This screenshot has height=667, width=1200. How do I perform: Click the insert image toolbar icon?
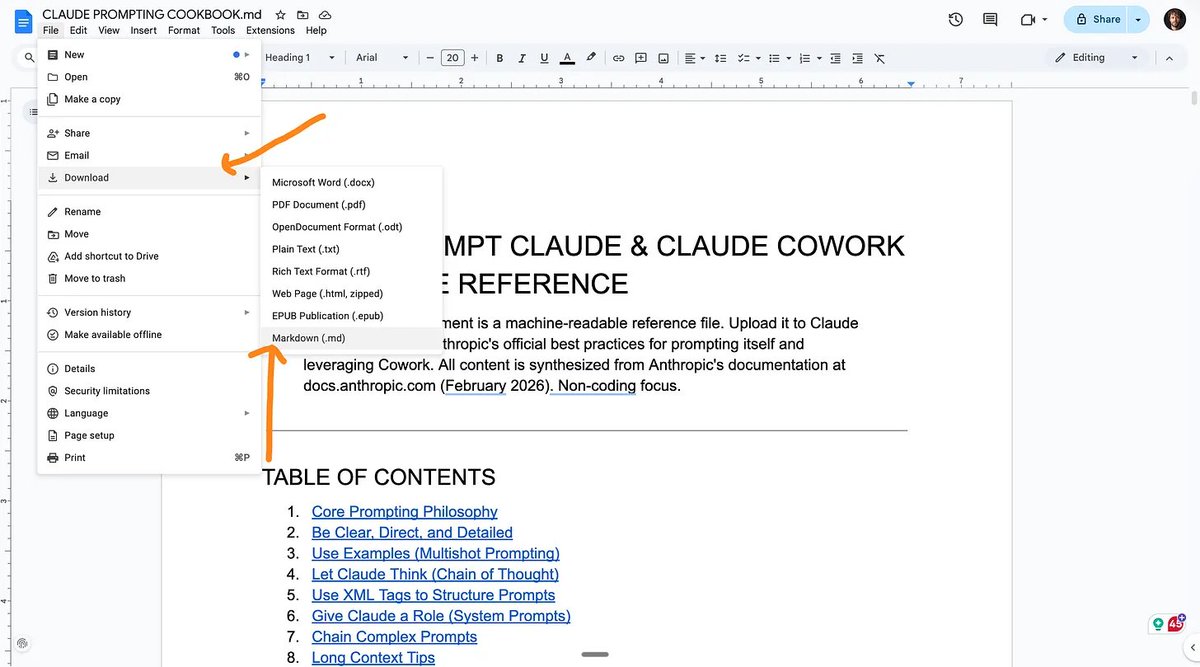(x=664, y=58)
